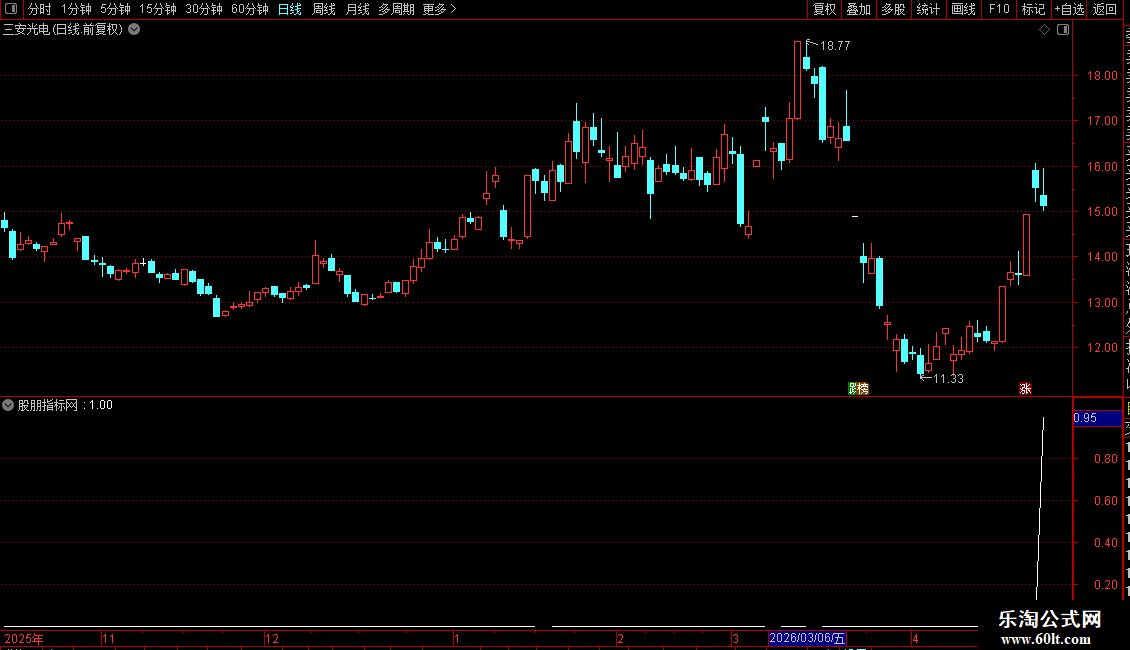Viewport: 1130px width, 650px height.
Task: Click the red 涨 marker icon
Action: click(x=1026, y=388)
